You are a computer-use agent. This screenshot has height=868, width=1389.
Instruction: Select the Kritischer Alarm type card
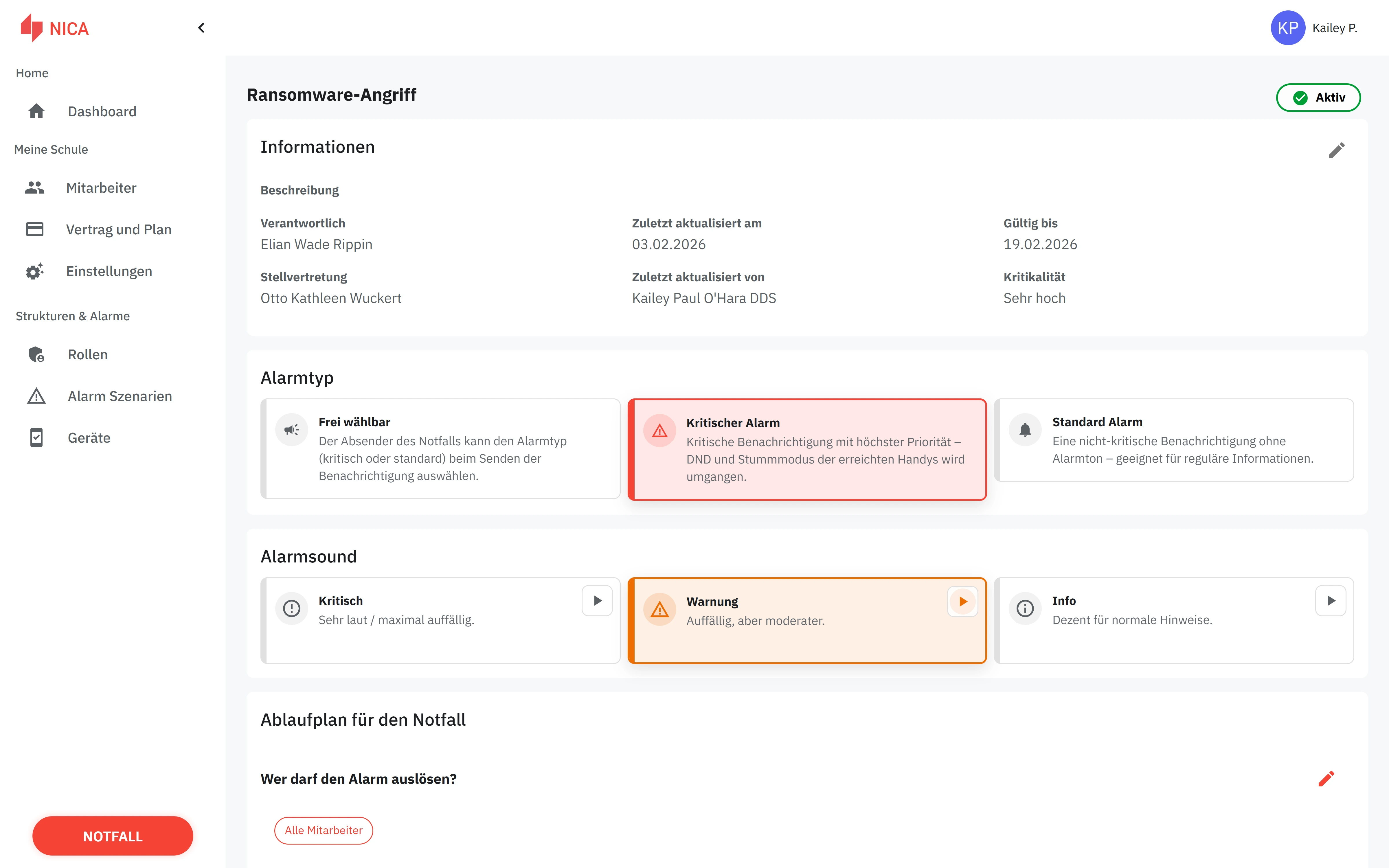(x=807, y=450)
